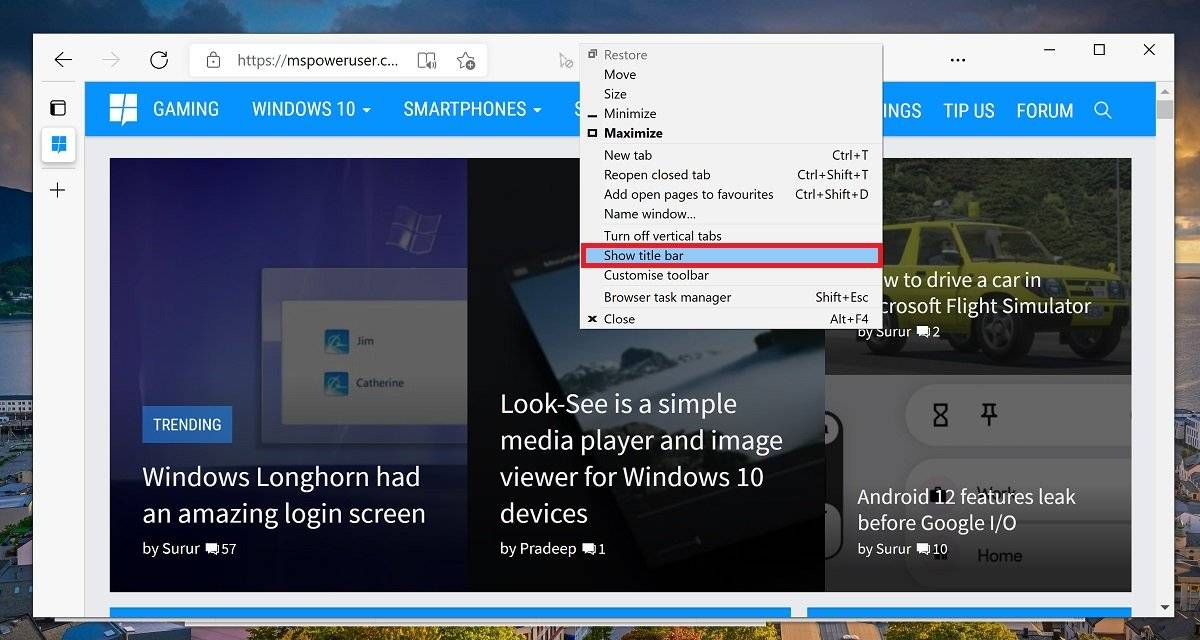This screenshot has height=640, width=1200.
Task: Click the padlock site info icon
Action: click(x=213, y=60)
